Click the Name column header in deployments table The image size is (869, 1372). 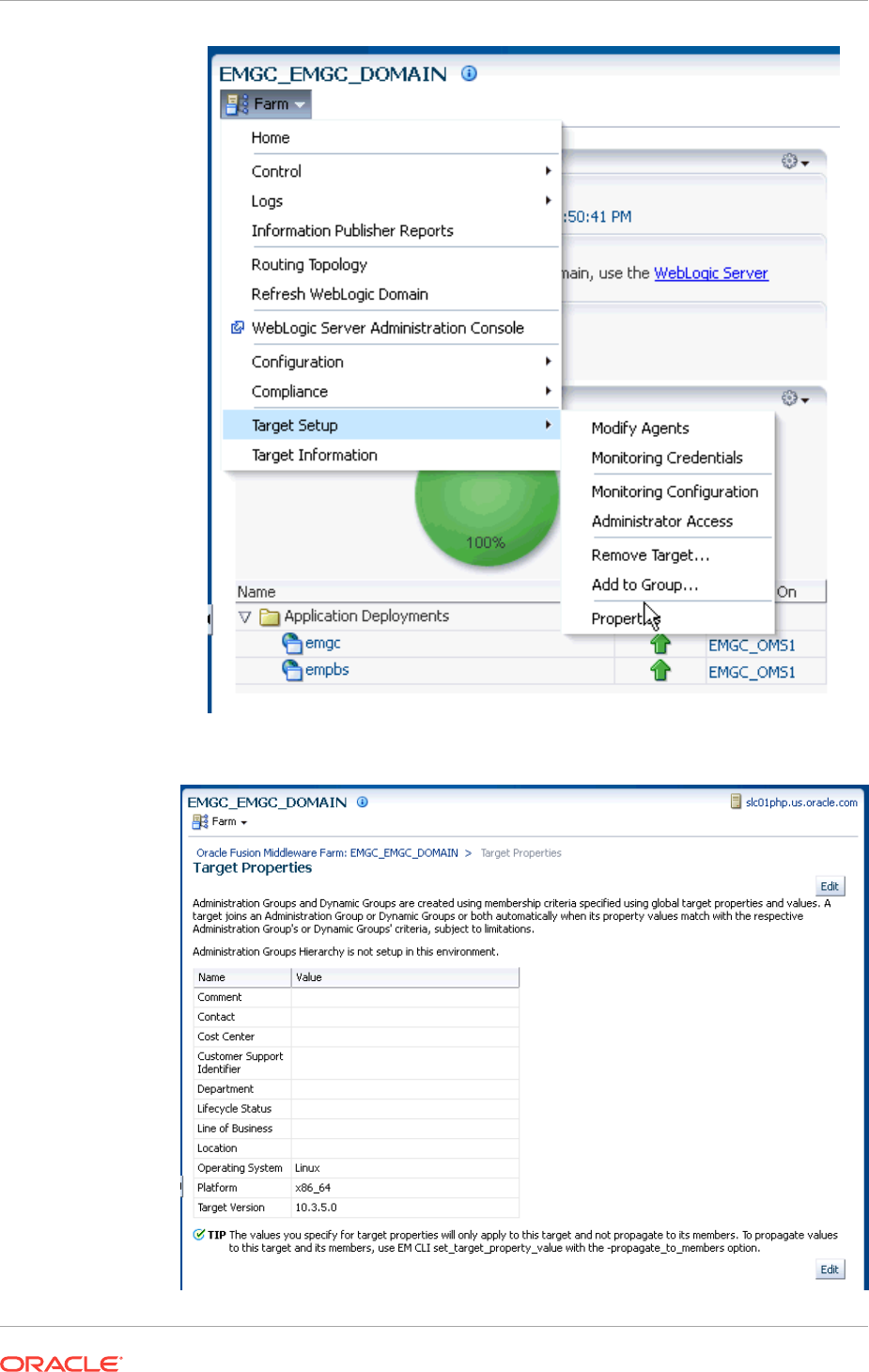[x=256, y=592]
